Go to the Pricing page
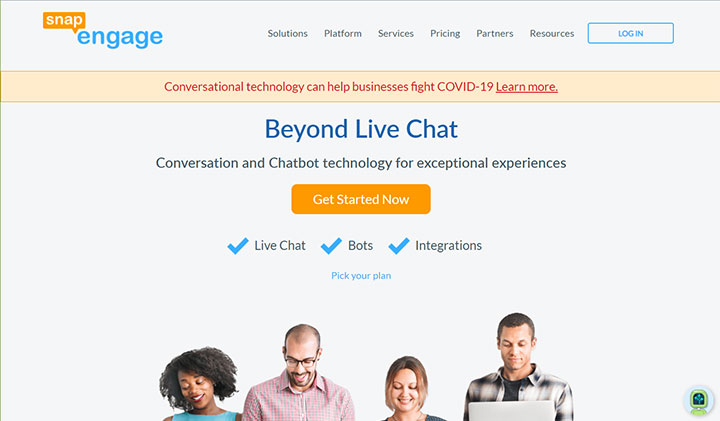720x421 pixels. pyautogui.click(x=445, y=34)
